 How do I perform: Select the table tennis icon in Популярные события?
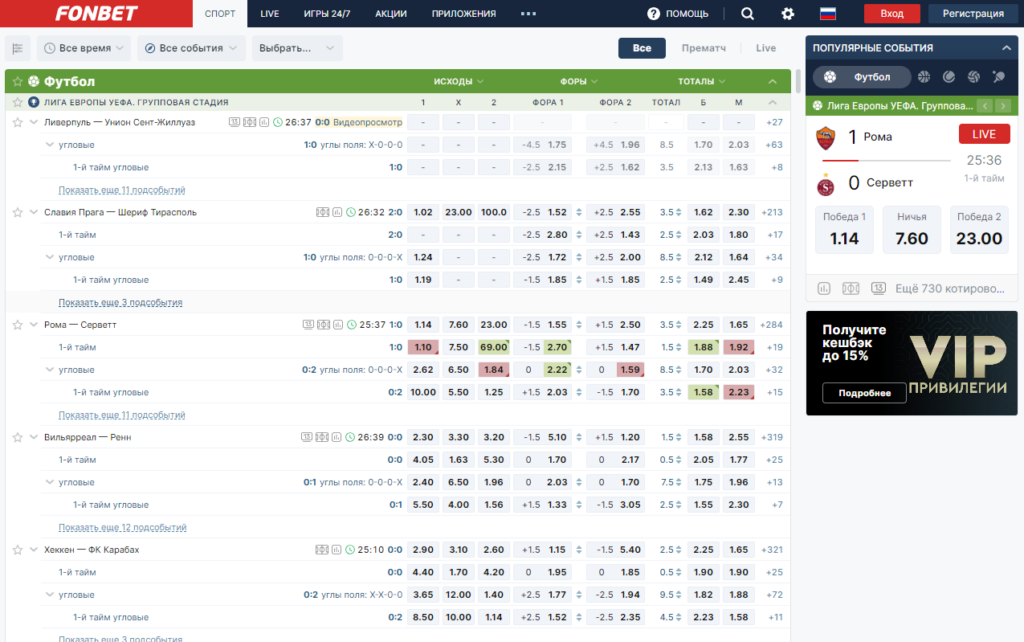click(x=999, y=77)
